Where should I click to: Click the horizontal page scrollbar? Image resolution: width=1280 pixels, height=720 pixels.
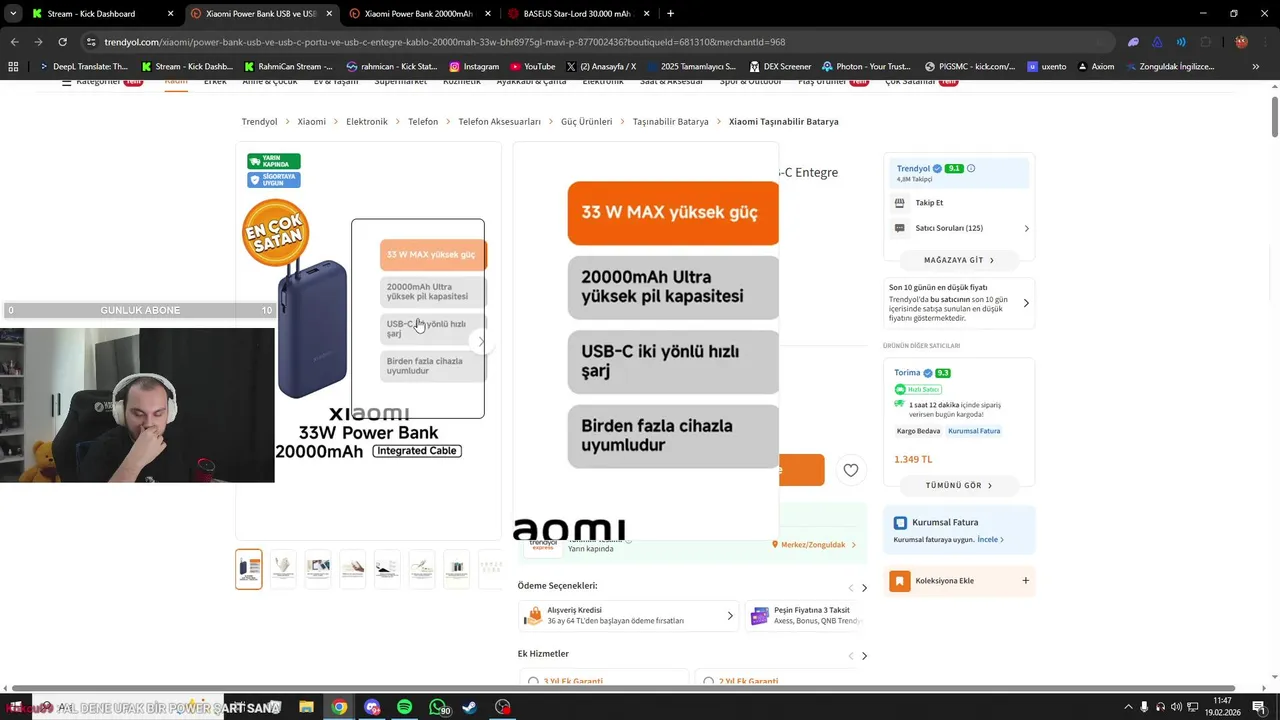click(x=622, y=688)
